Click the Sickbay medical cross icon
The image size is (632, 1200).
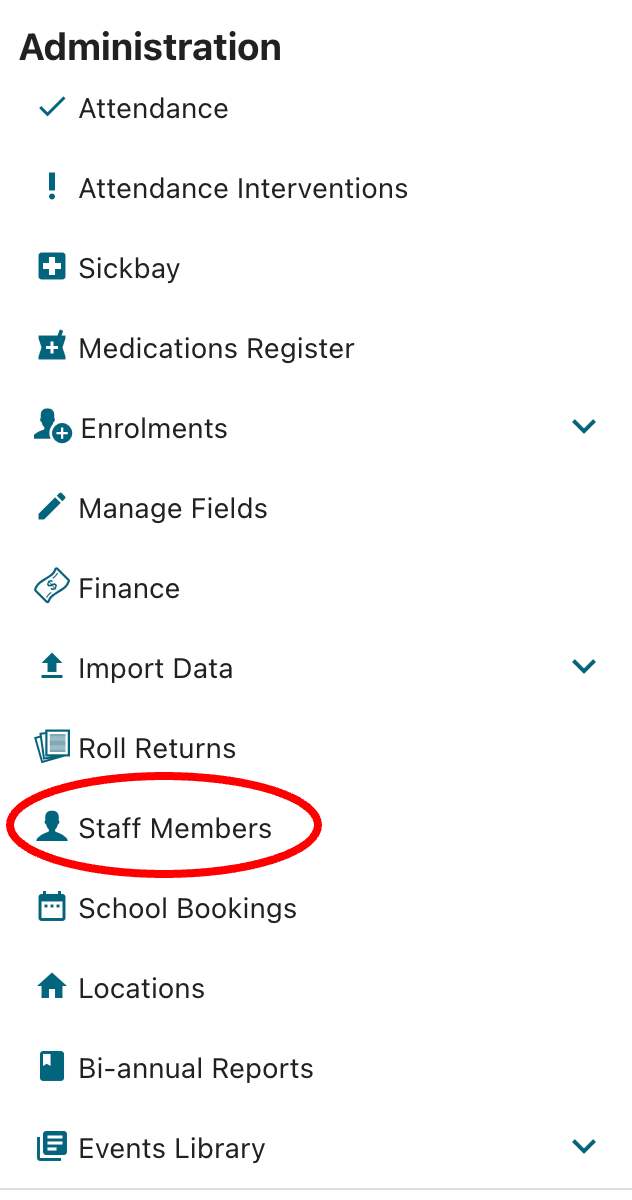point(51,267)
